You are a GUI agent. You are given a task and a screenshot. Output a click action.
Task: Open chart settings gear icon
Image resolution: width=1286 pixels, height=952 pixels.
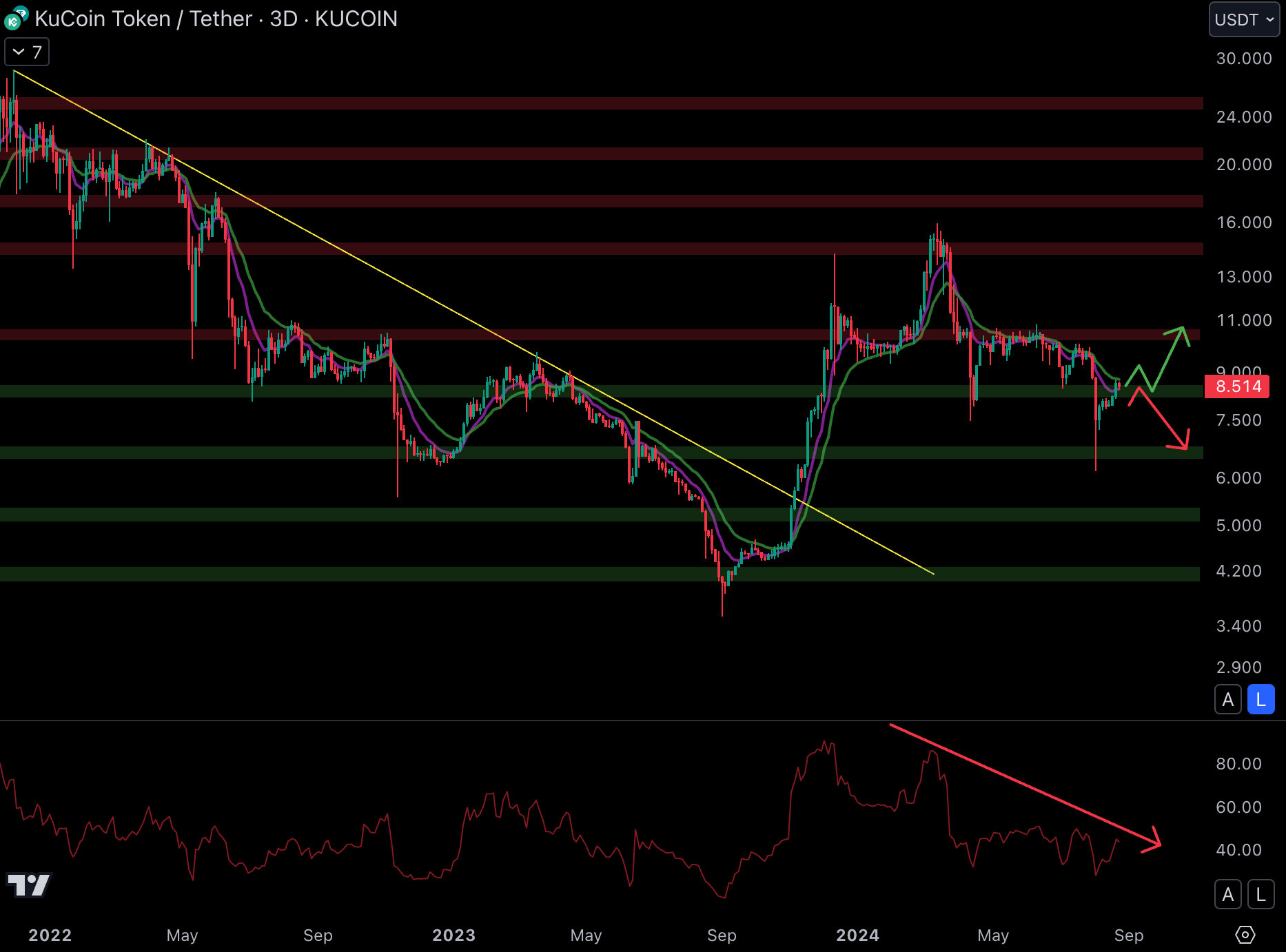pos(1245,935)
